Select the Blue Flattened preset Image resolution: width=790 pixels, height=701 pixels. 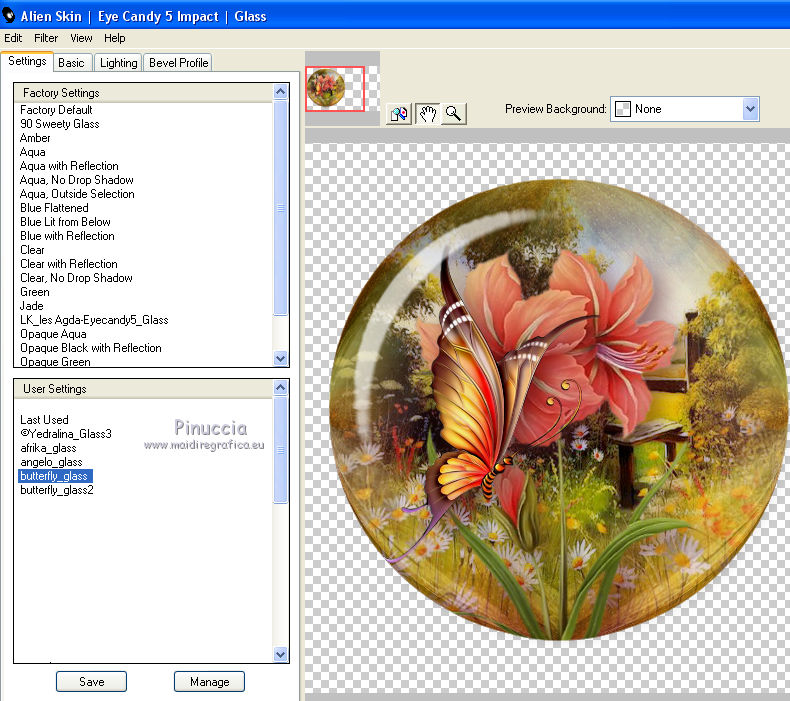click(x=54, y=208)
